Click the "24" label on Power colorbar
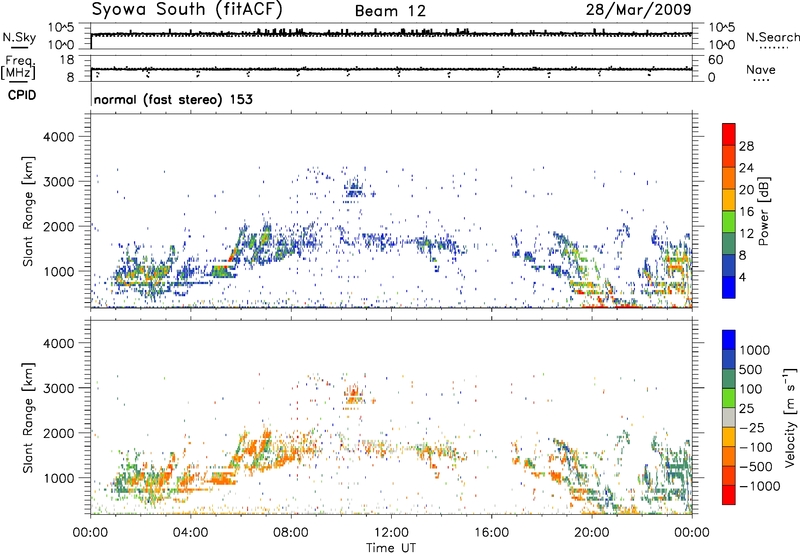Screen dimensions: 800x554 click(746, 168)
